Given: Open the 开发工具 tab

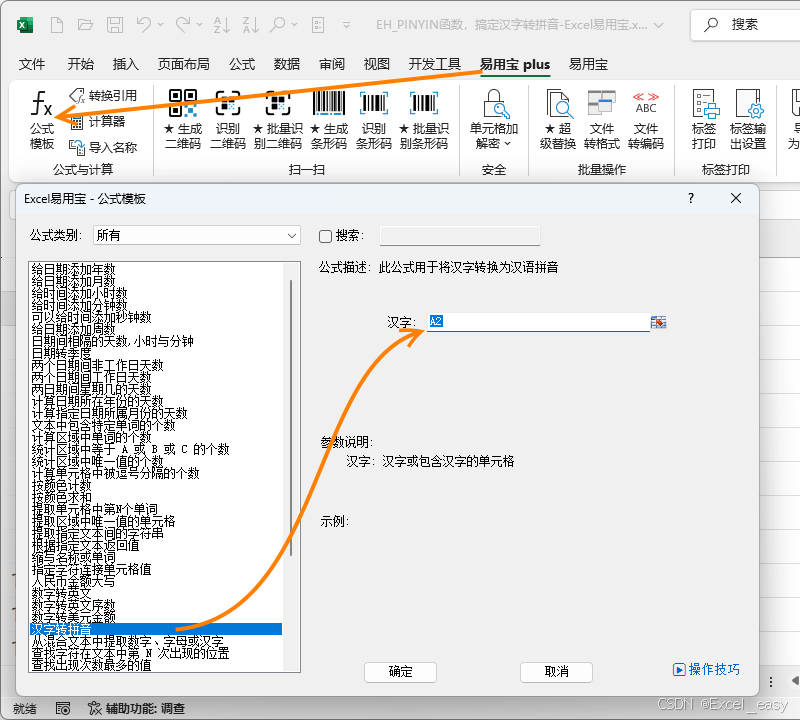Looking at the screenshot, I should [435, 64].
